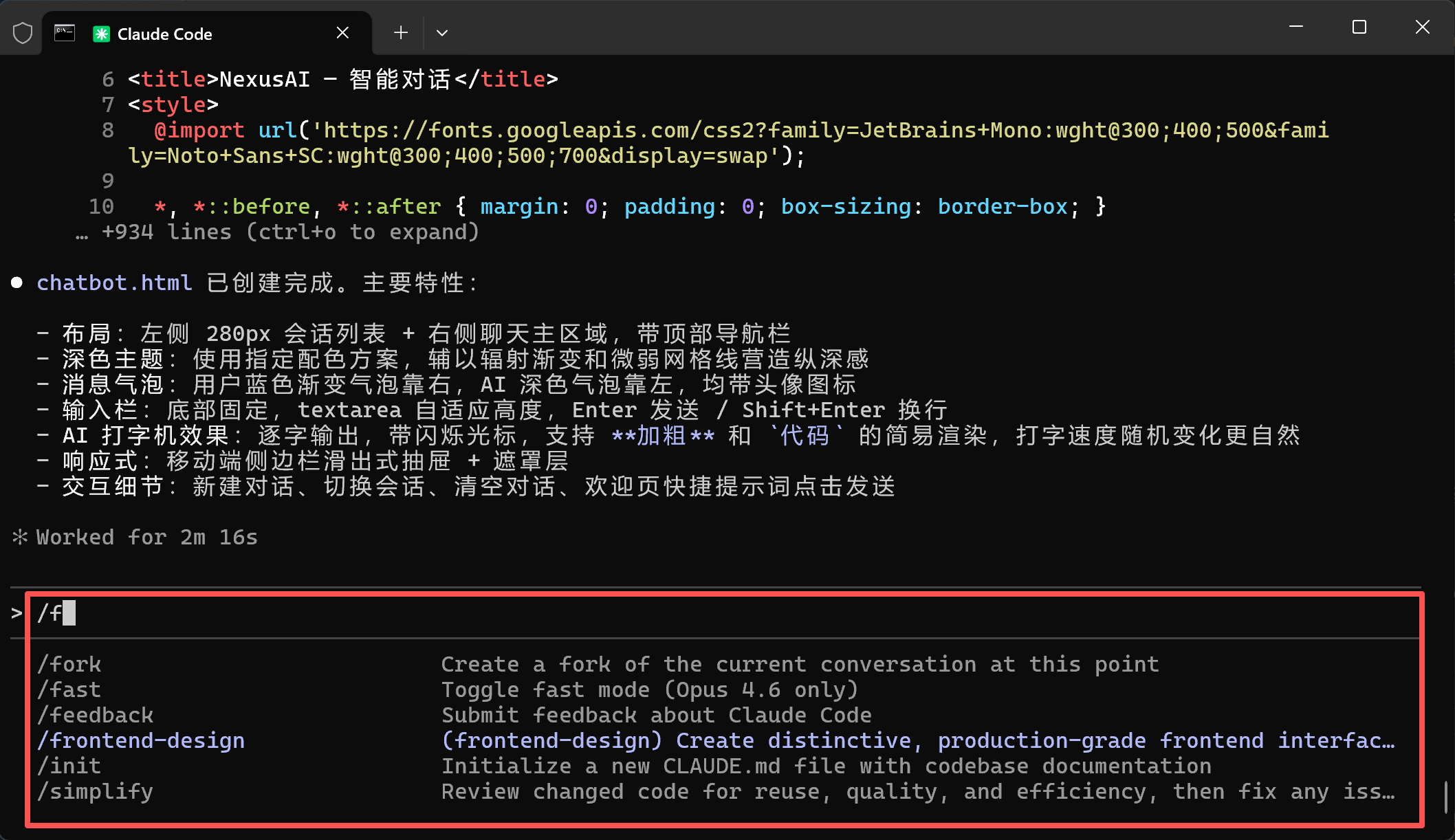This screenshot has height=840, width=1455.
Task: Click 'Worked for 2m 16s' status text
Action: [x=147, y=537]
